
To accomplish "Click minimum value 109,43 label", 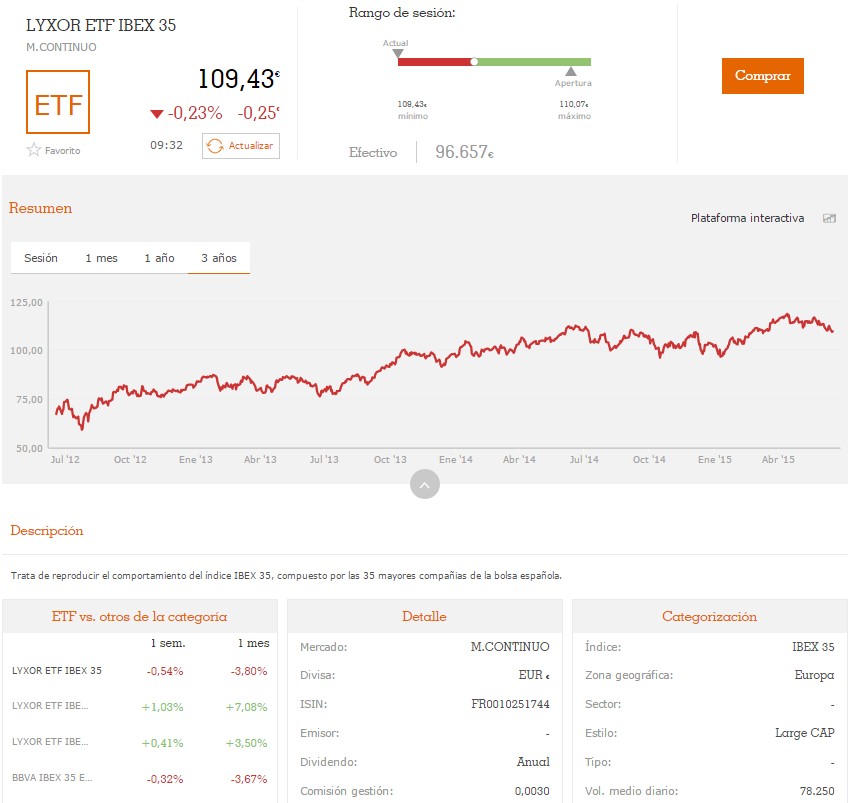I will click(412, 104).
